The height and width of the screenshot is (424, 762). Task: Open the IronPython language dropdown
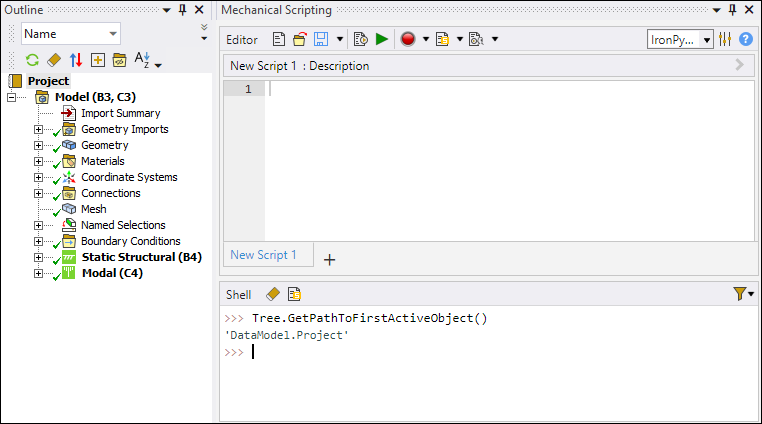(x=680, y=40)
